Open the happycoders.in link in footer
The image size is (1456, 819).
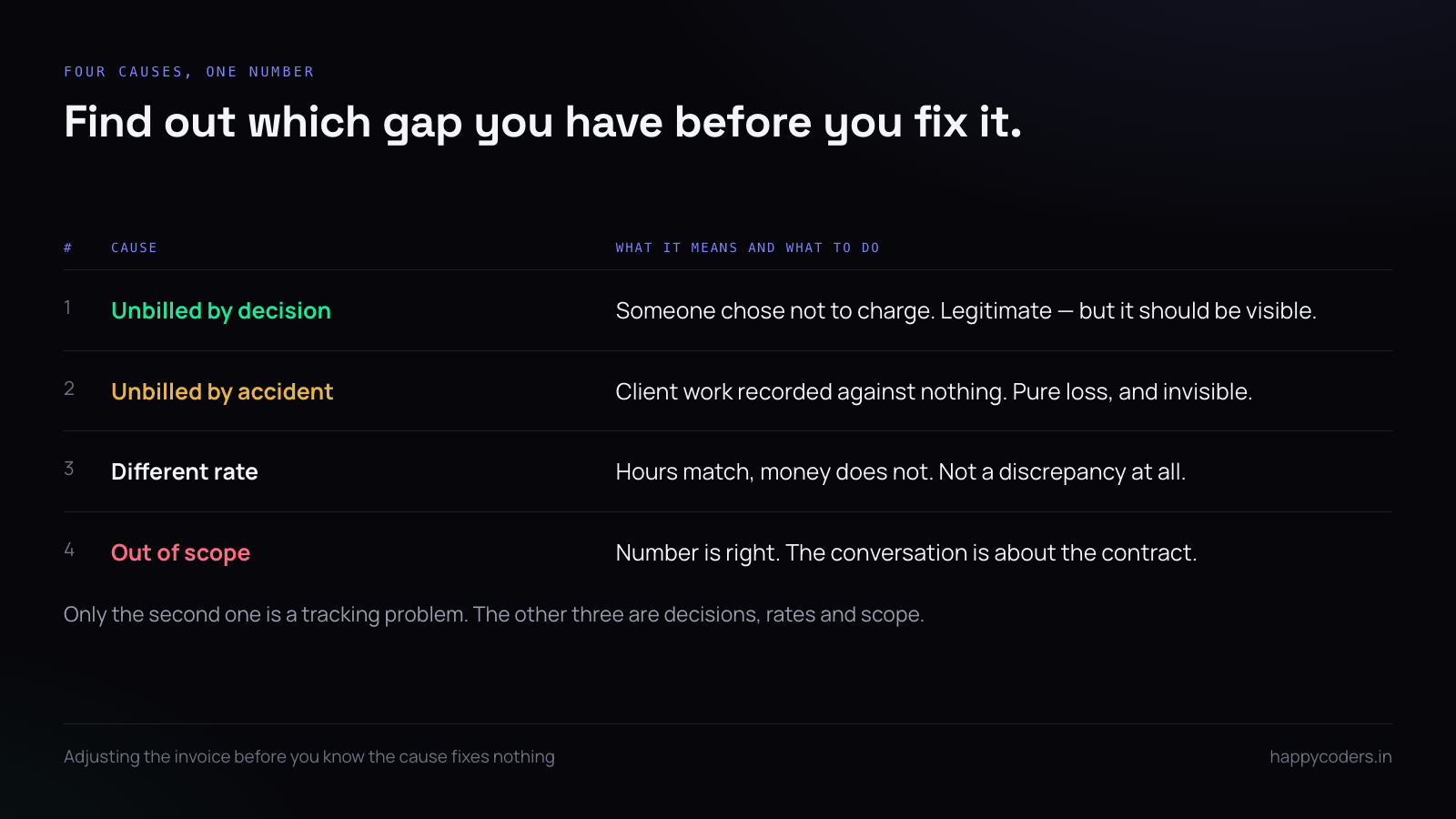1330,757
